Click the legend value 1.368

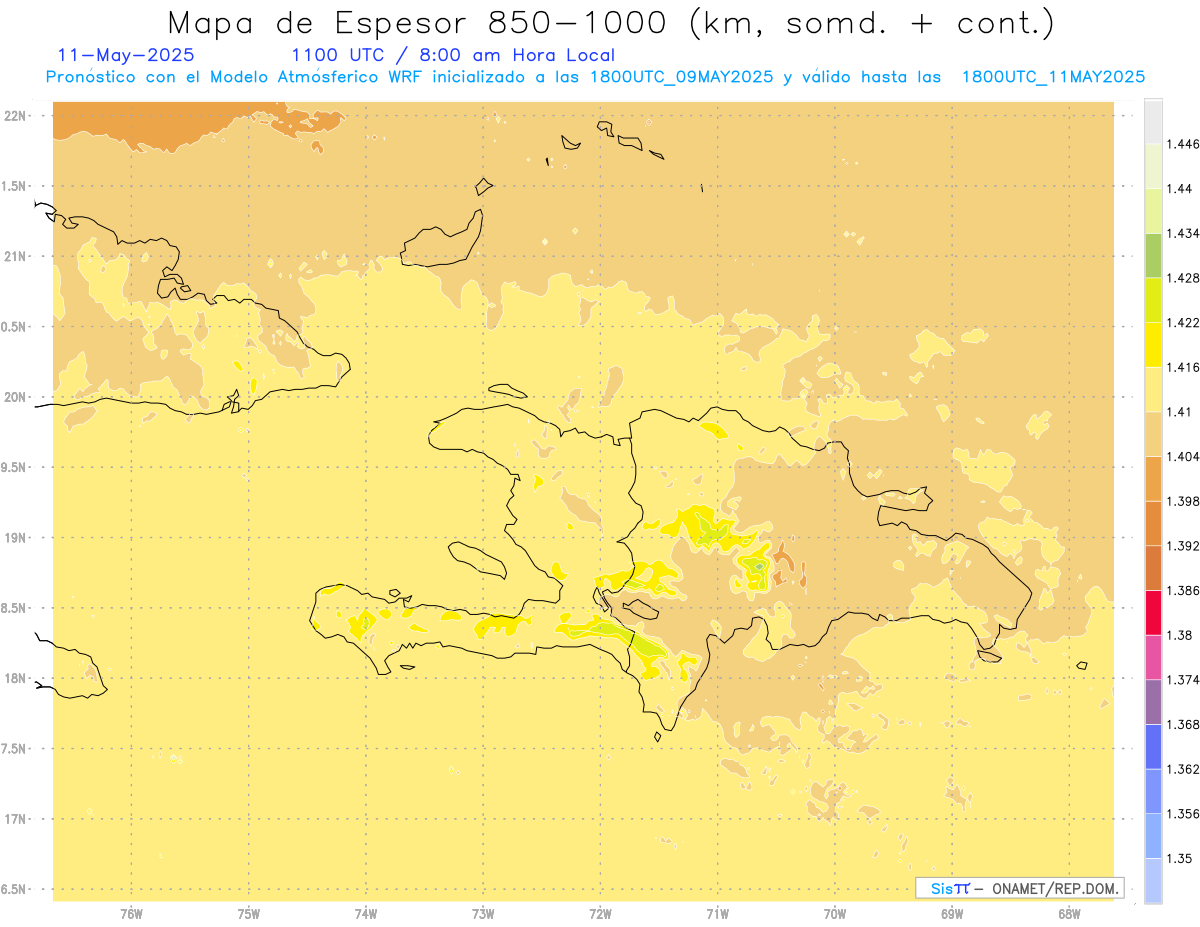click(x=1183, y=725)
